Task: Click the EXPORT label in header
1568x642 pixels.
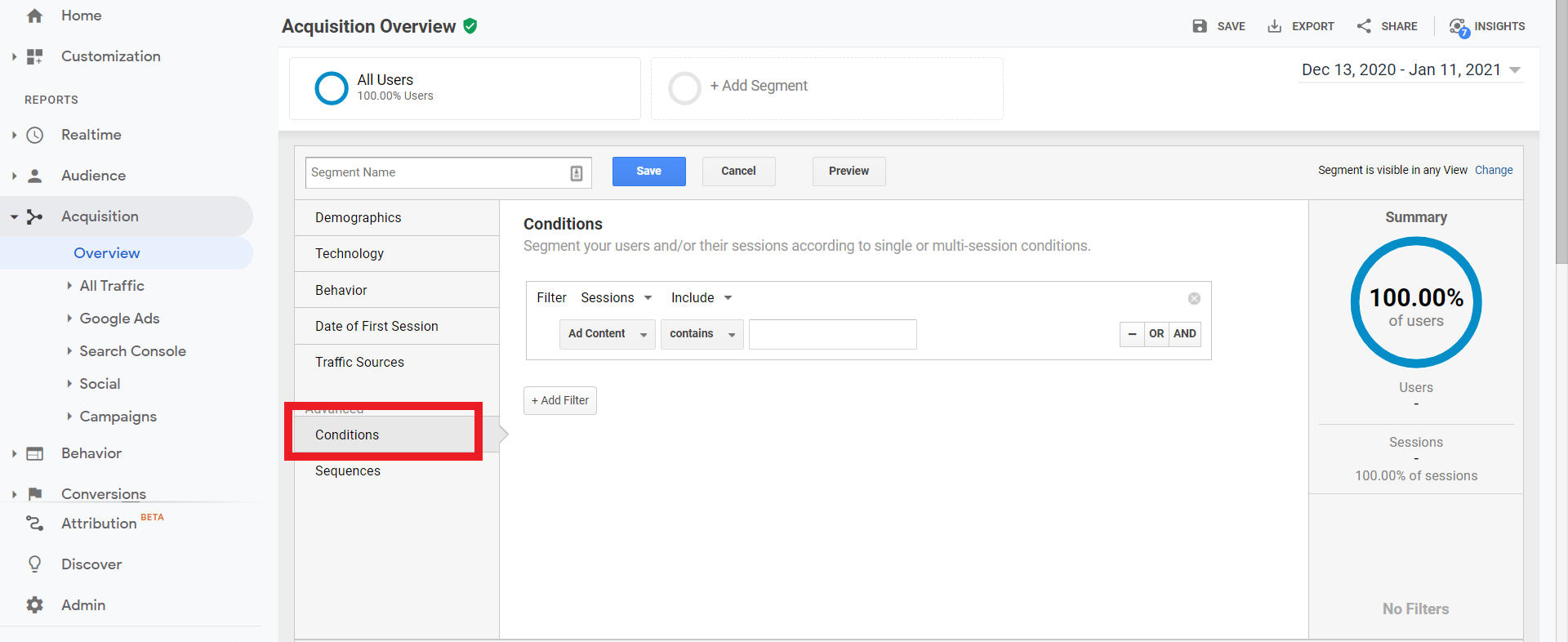Action: click(1313, 26)
